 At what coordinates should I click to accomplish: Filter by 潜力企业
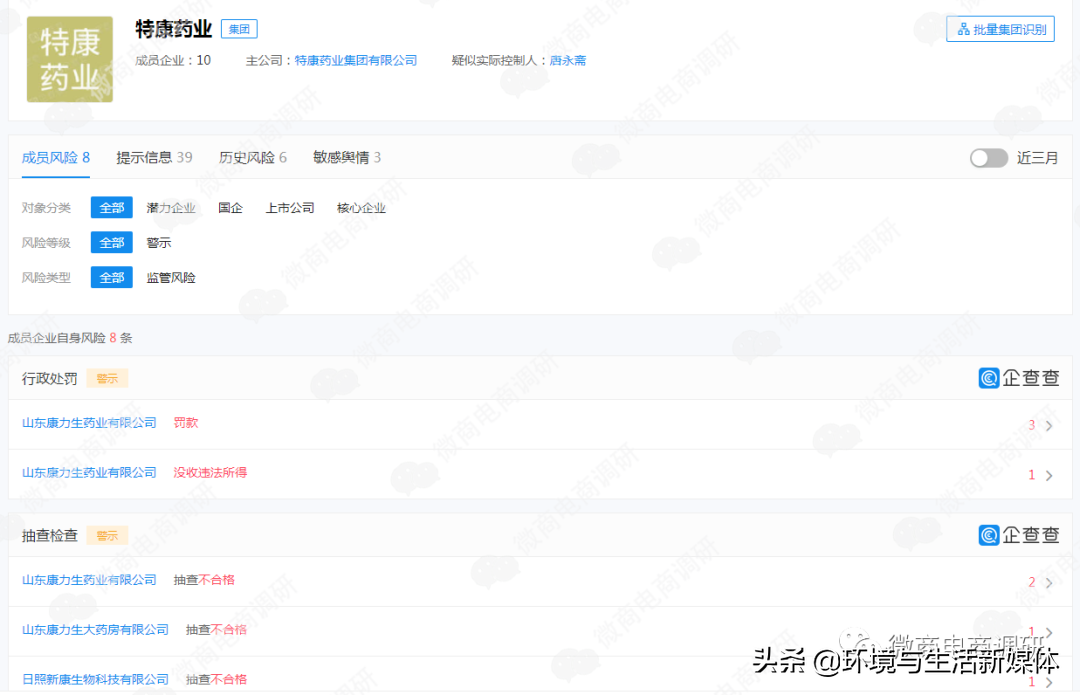171,208
